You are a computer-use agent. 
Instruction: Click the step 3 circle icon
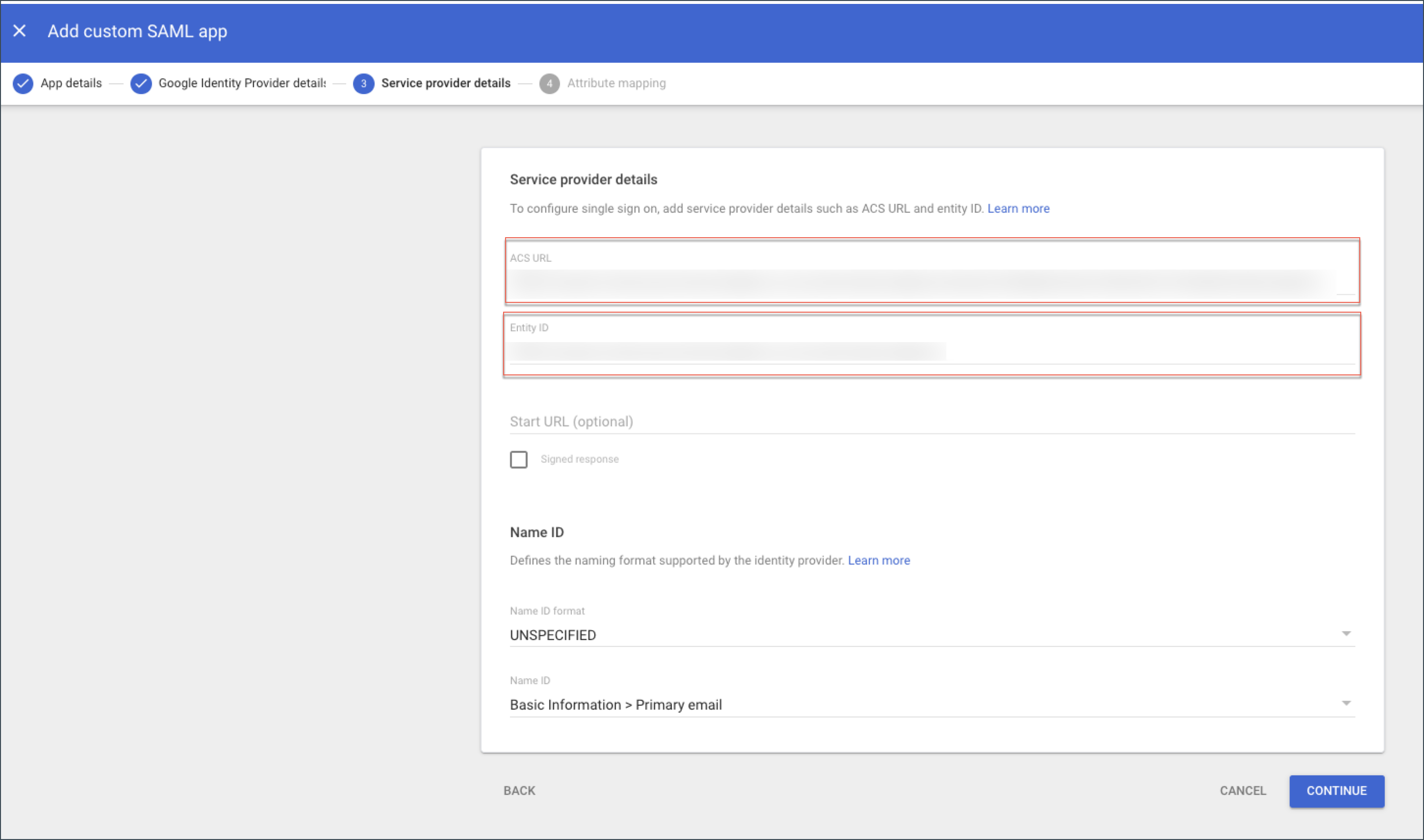[x=363, y=84]
